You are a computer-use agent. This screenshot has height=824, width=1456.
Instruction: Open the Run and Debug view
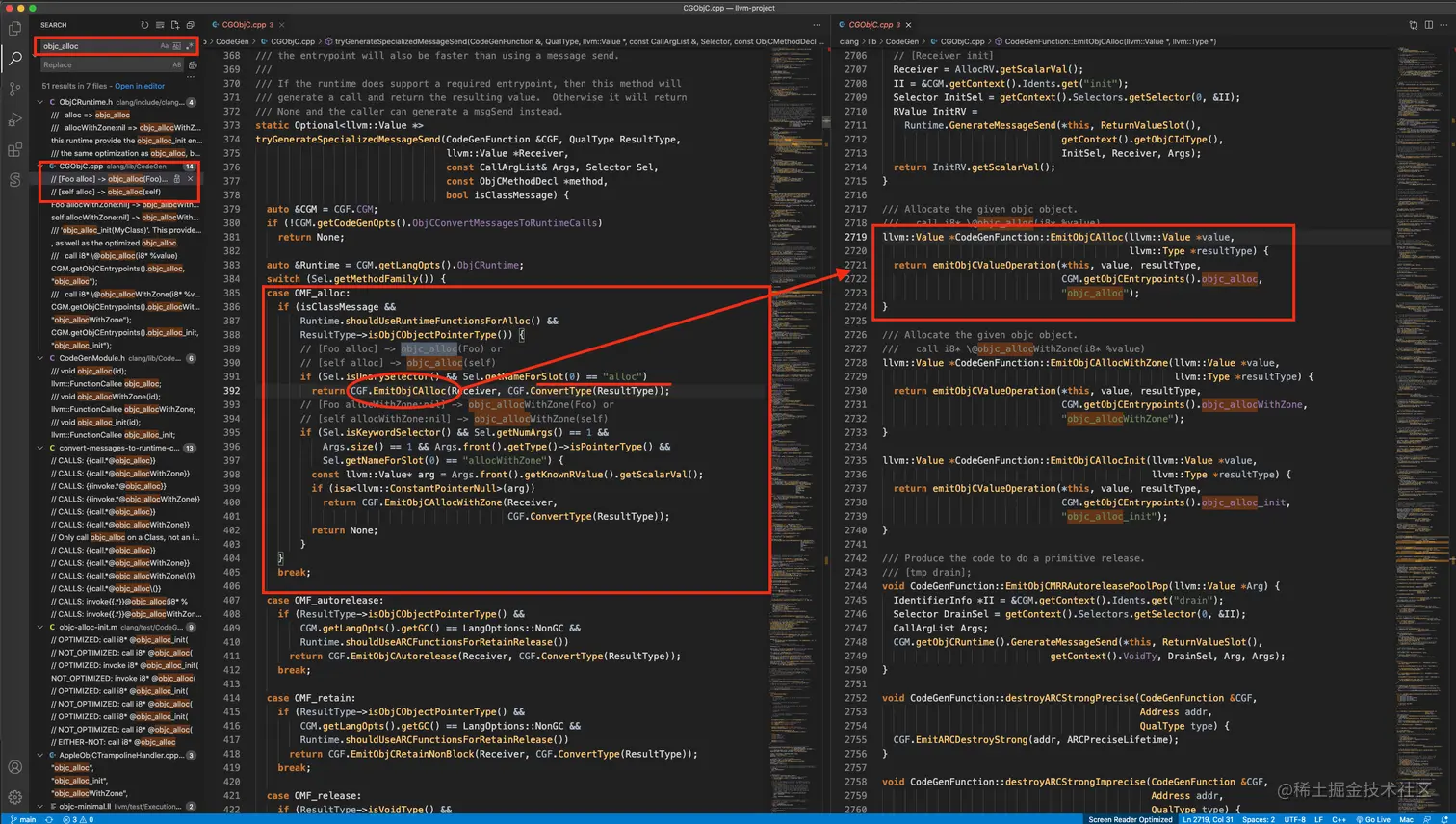[14, 116]
